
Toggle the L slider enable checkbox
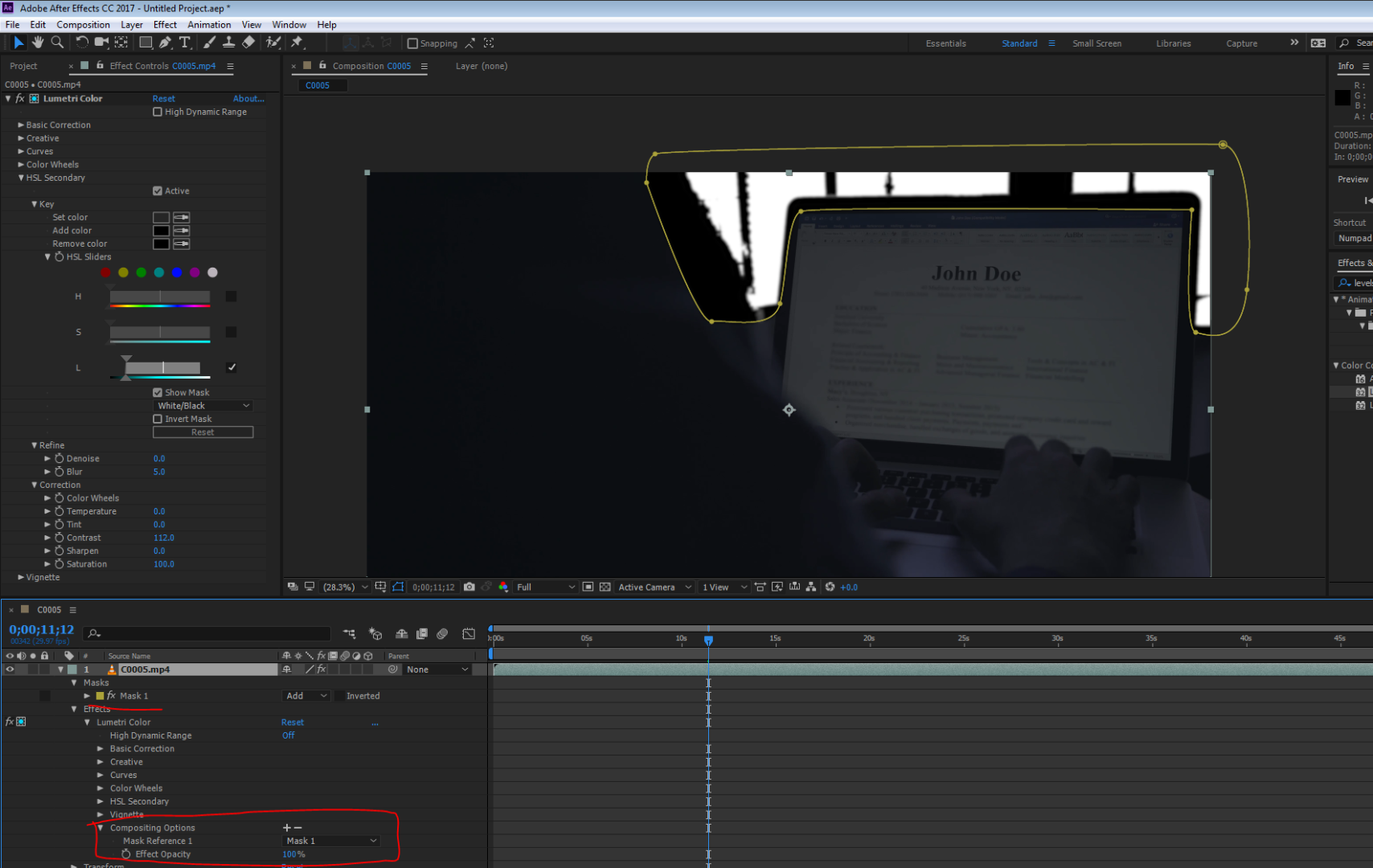pyautogui.click(x=232, y=367)
